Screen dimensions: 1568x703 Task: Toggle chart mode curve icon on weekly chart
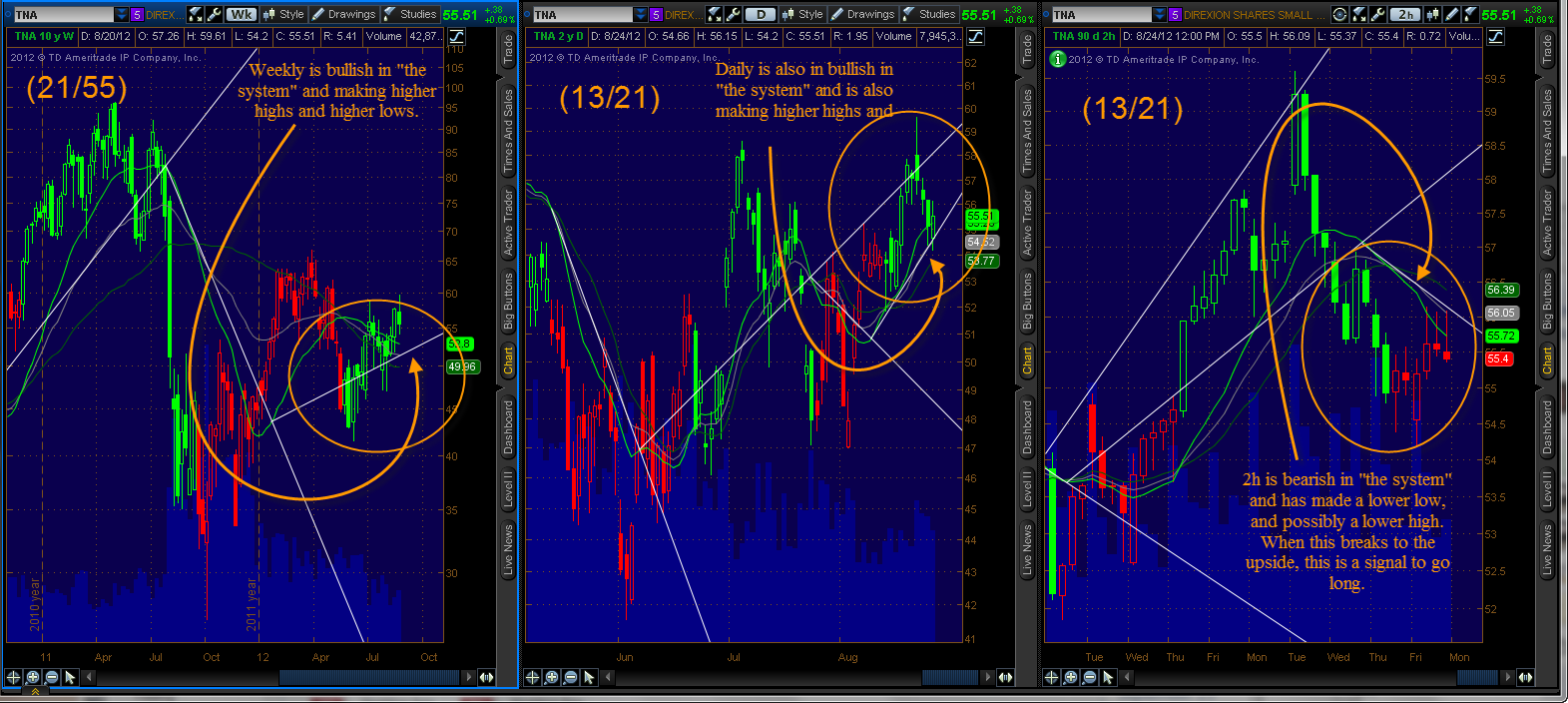(456, 36)
